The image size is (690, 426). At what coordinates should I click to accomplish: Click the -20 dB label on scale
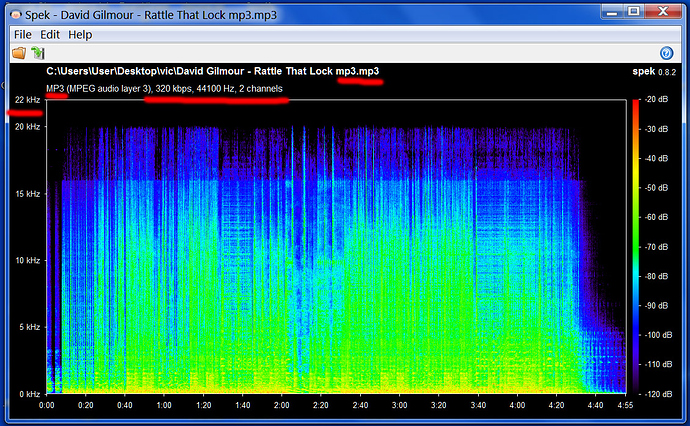(658, 100)
